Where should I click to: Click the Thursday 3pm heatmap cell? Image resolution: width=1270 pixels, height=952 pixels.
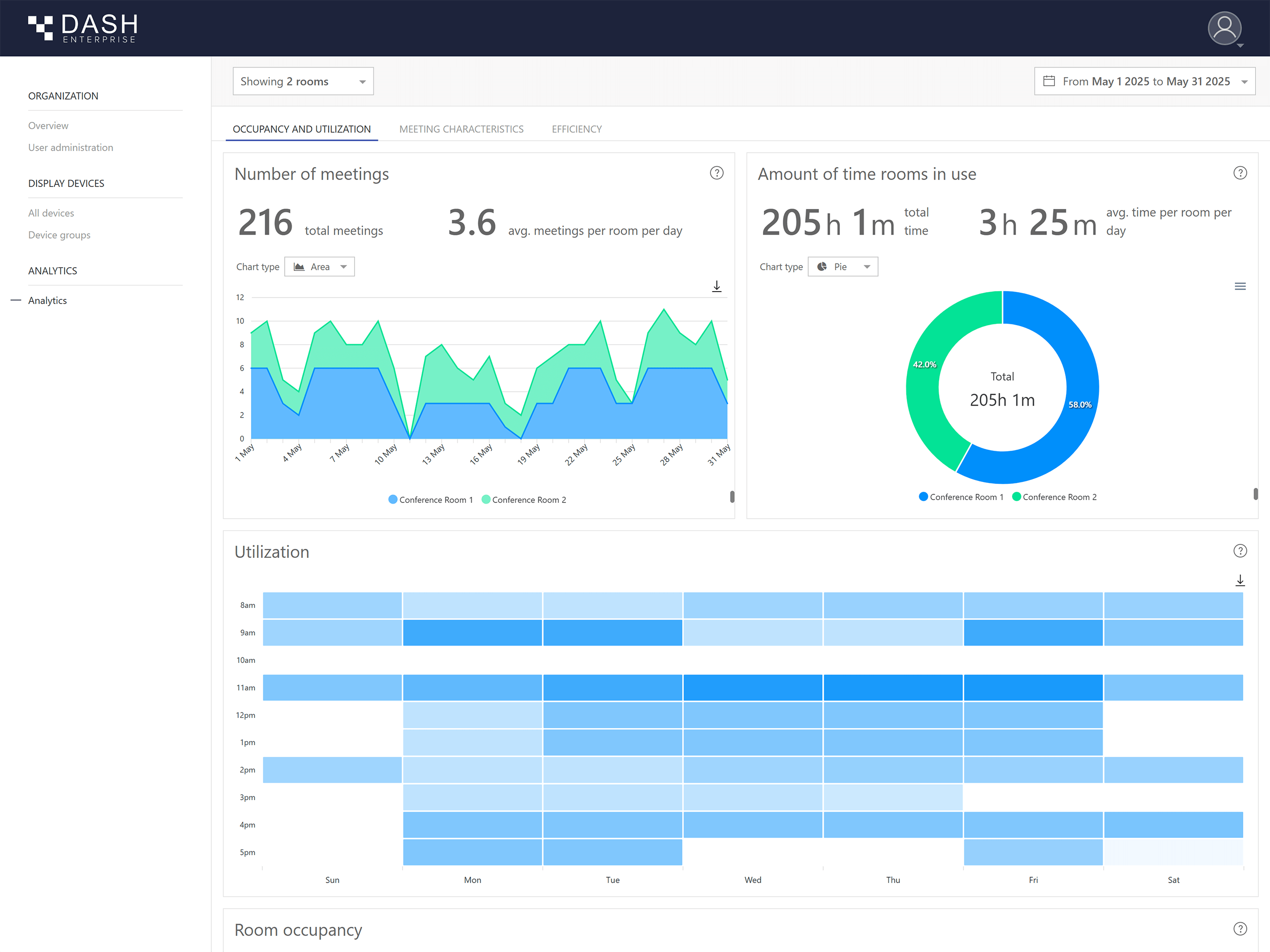(x=893, y=797)
